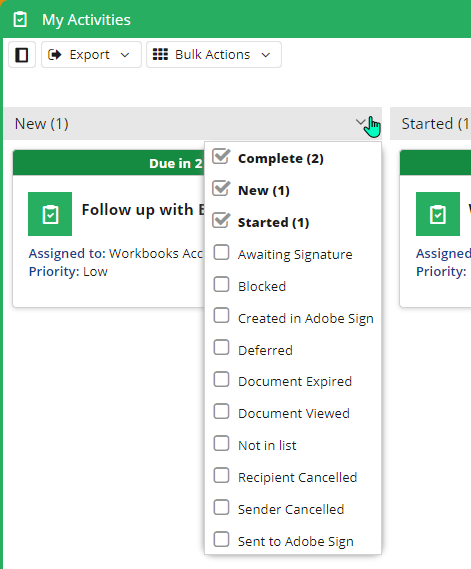Click the My Activities clipboard icon

click(20, 19)
